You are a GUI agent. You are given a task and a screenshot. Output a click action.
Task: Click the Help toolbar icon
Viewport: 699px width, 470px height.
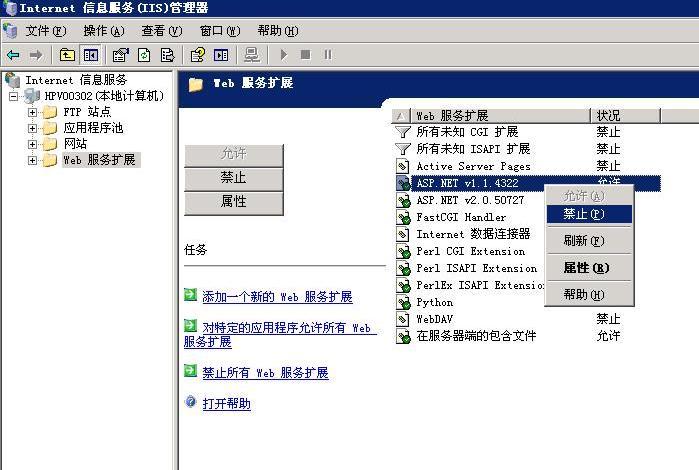coord(198,55)
